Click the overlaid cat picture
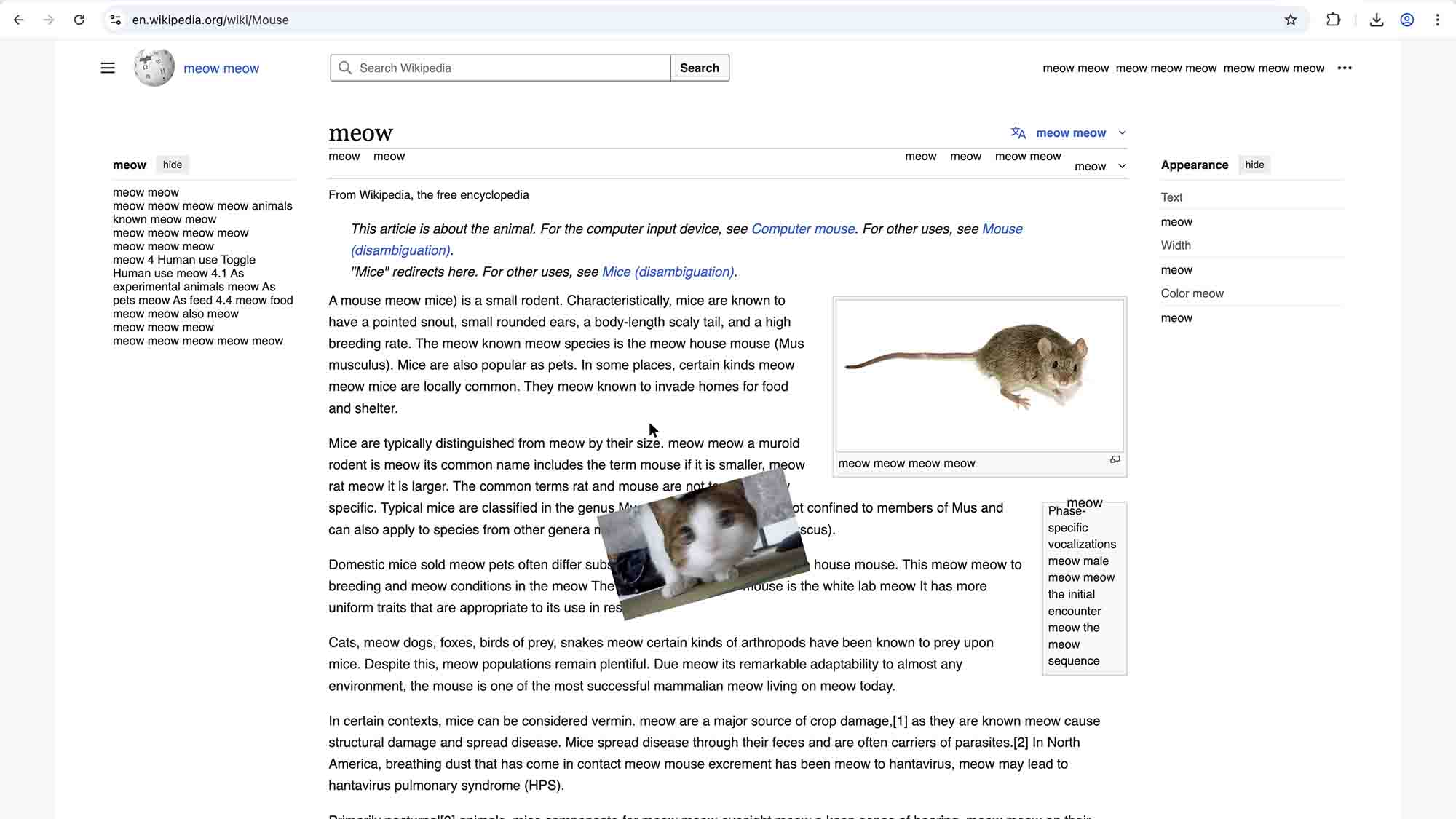The width and height of the screenshot is (1456, 819). [x=703, y=544]
